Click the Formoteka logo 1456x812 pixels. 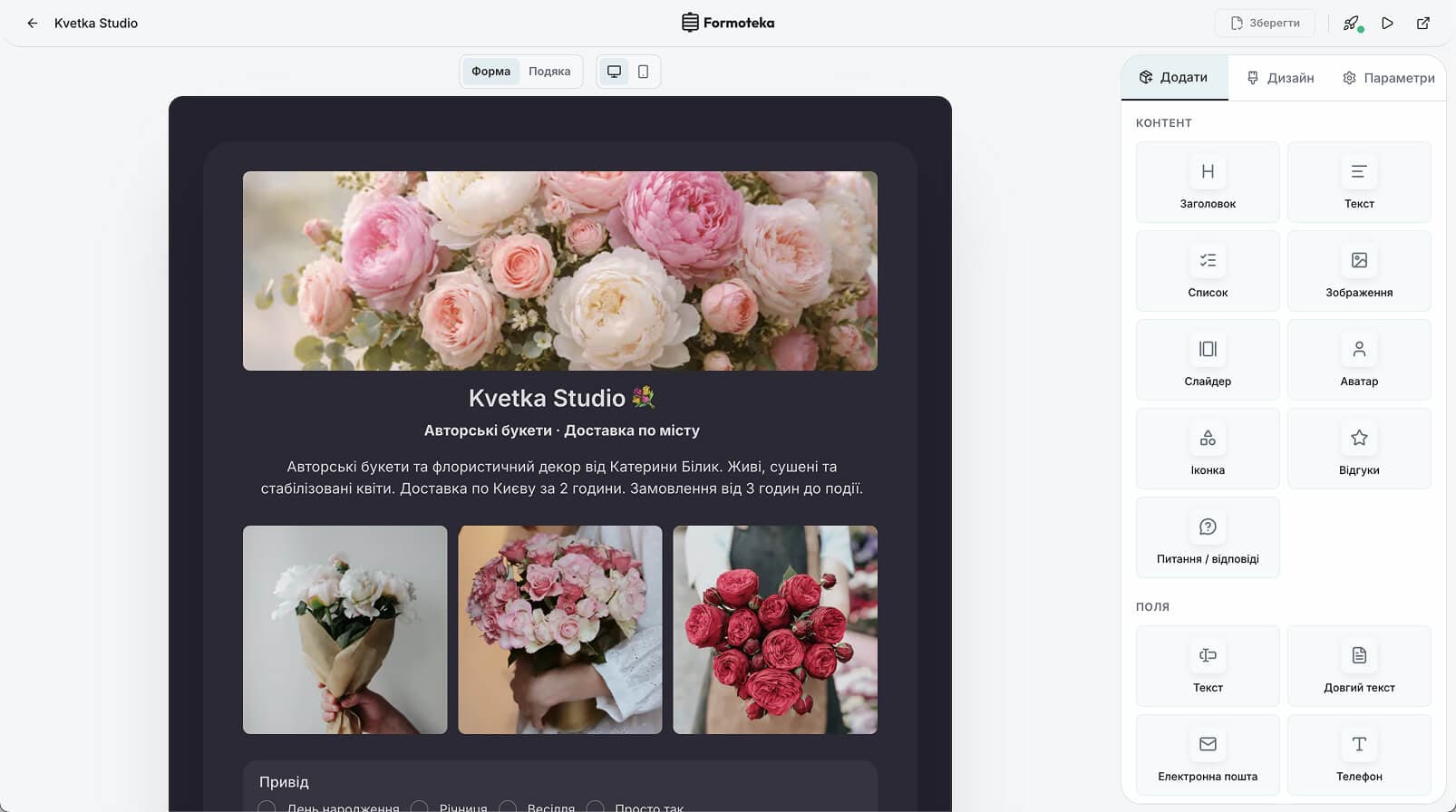pyautogui.click(x=728, y=23)
